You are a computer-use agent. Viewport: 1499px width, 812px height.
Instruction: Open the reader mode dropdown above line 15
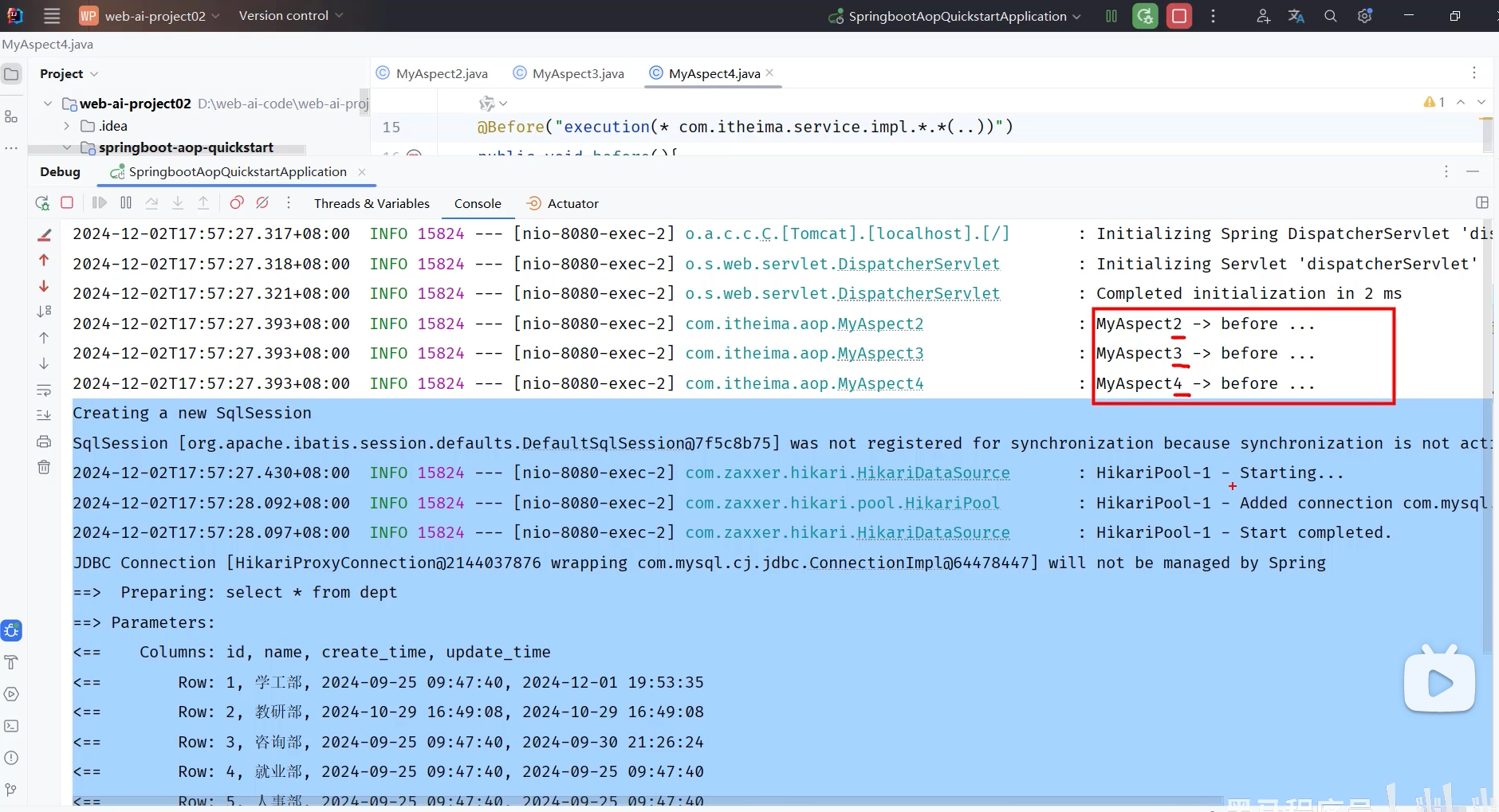[x=493, y=103]
